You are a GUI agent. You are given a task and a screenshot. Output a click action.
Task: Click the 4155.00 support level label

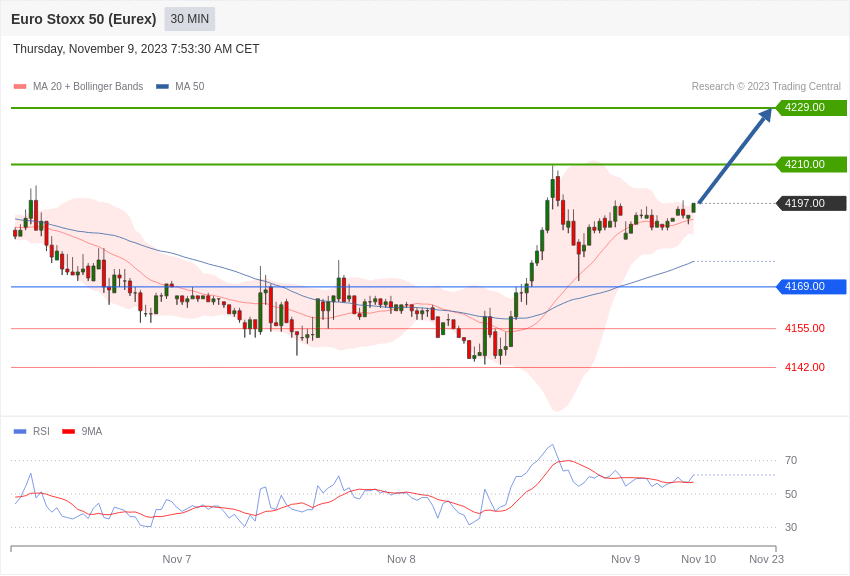(x=805, y=328)
